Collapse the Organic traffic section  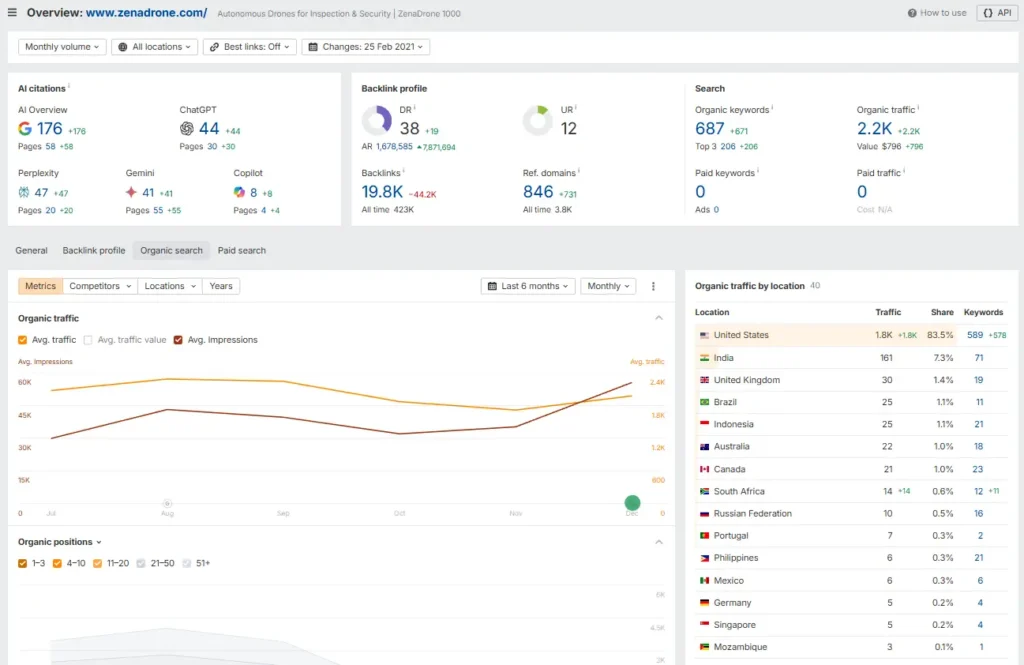pos(659,317)
